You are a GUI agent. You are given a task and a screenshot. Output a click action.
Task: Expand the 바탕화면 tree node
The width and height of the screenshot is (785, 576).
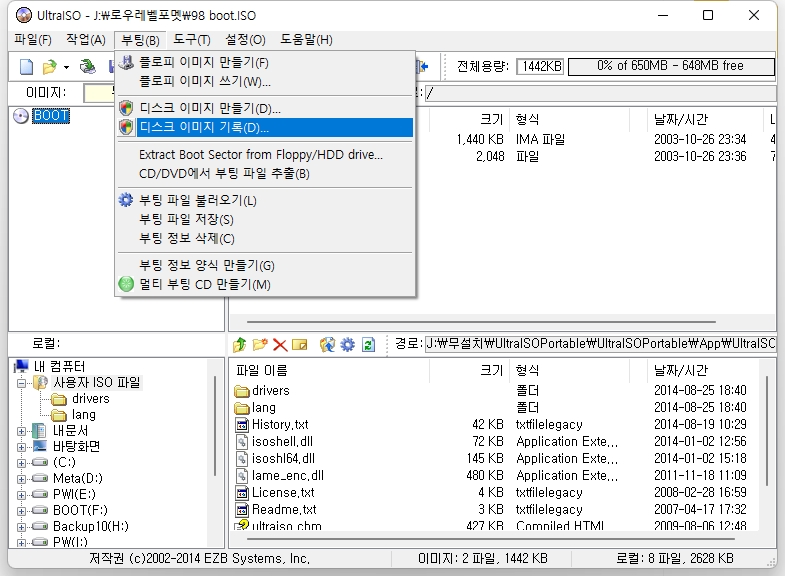(x=22, y=447)
